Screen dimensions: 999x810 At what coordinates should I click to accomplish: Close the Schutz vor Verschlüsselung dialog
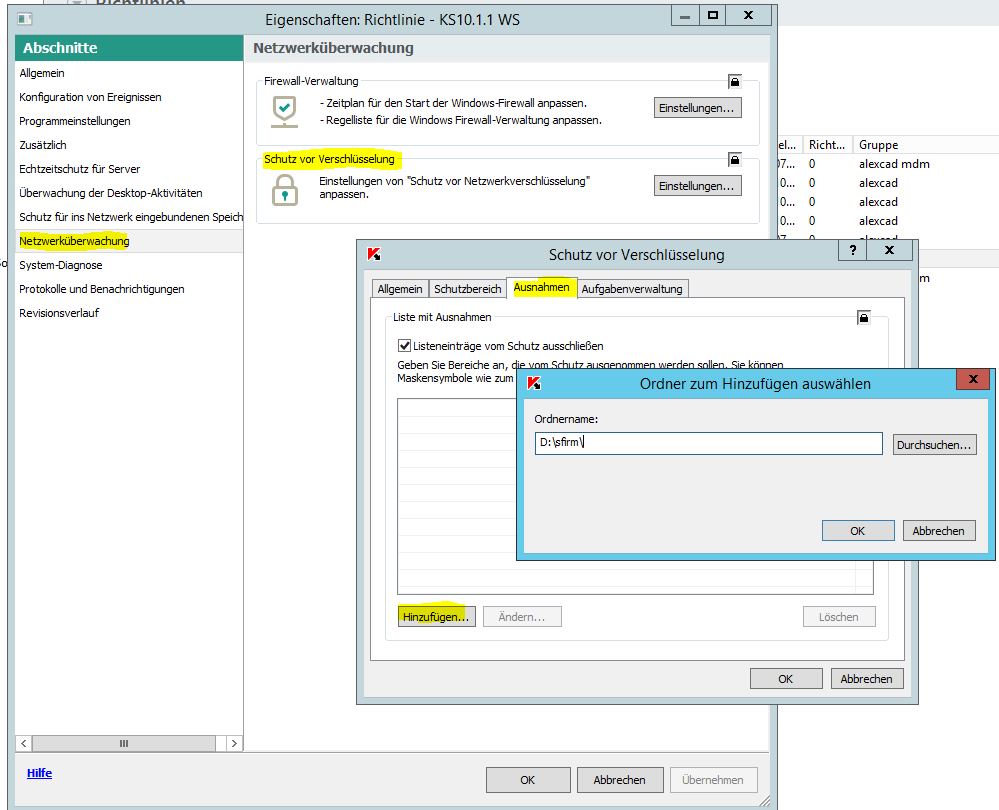point(889,250)
